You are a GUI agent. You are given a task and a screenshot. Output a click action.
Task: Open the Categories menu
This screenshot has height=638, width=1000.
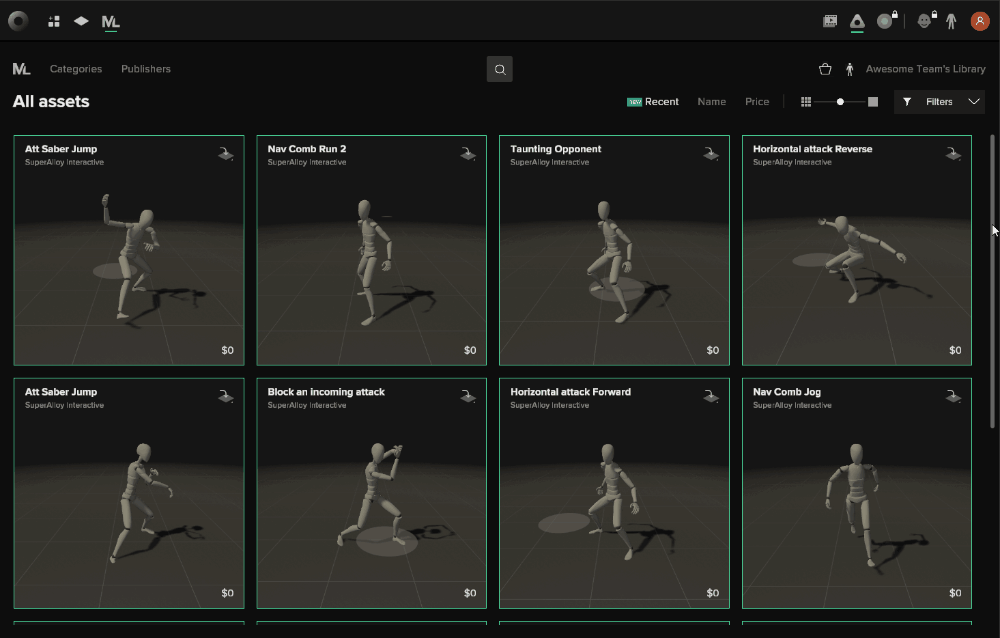click(x=76, y=69)
